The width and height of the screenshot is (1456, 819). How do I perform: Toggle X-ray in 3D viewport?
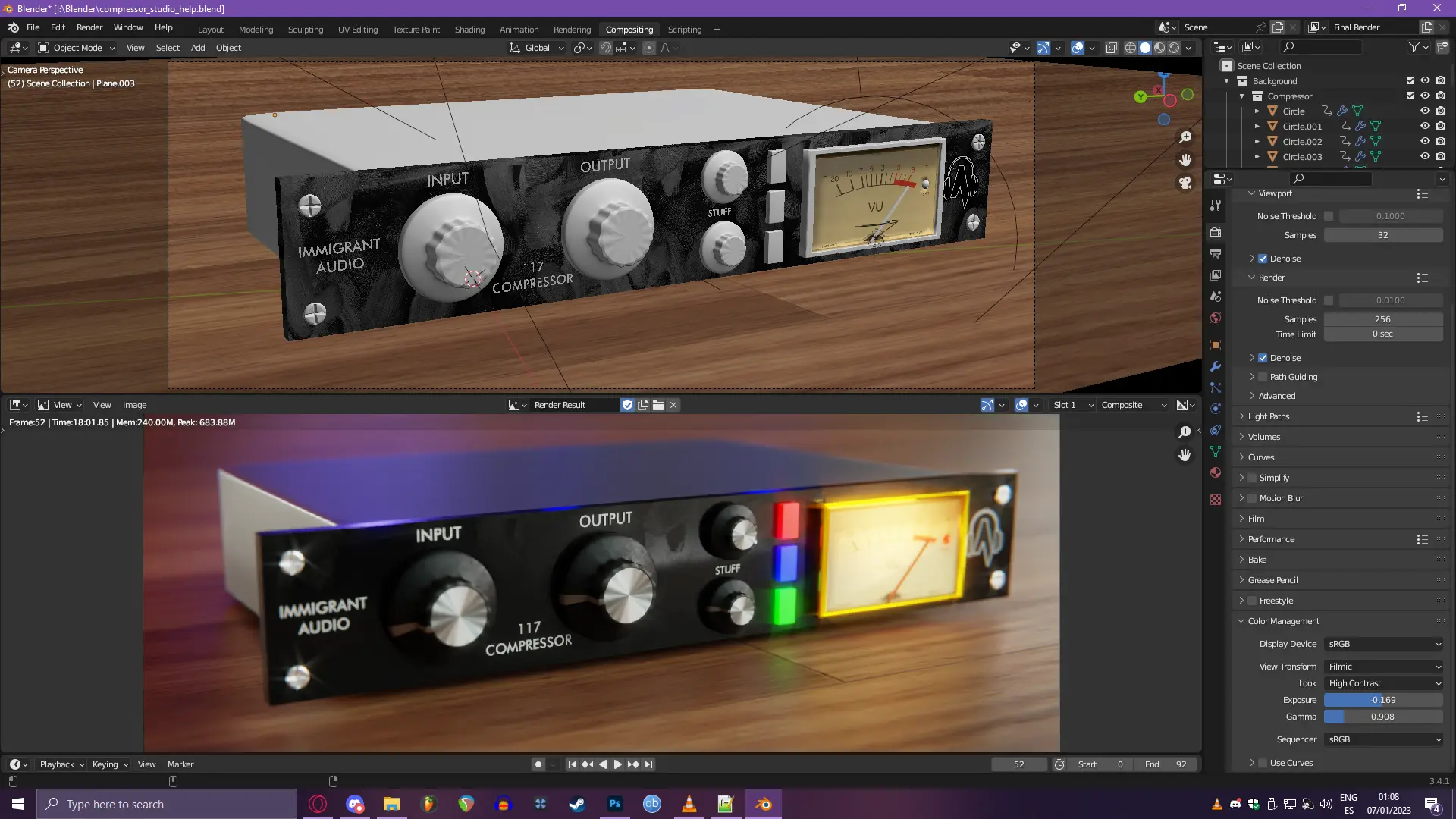(x=1112, y=48)
